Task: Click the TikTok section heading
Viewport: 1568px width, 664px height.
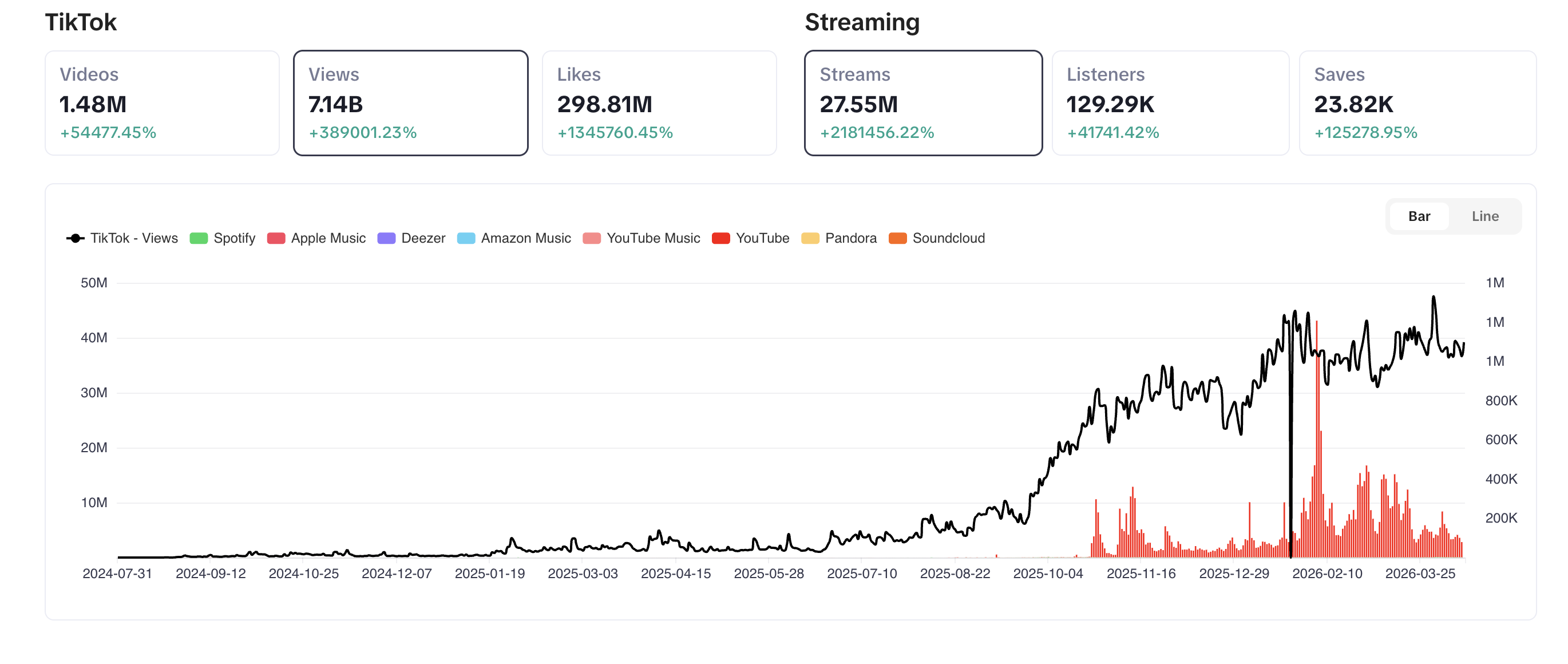Action: click(80, 22)
